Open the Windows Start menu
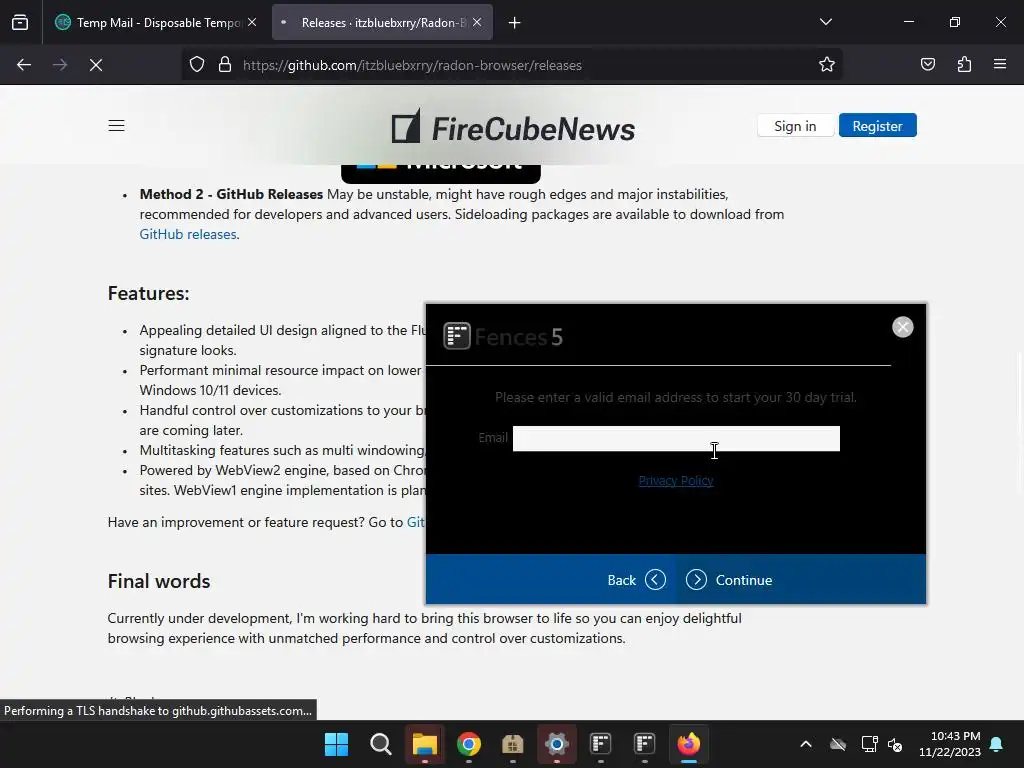1024x768 pixels. pos(336,744)
